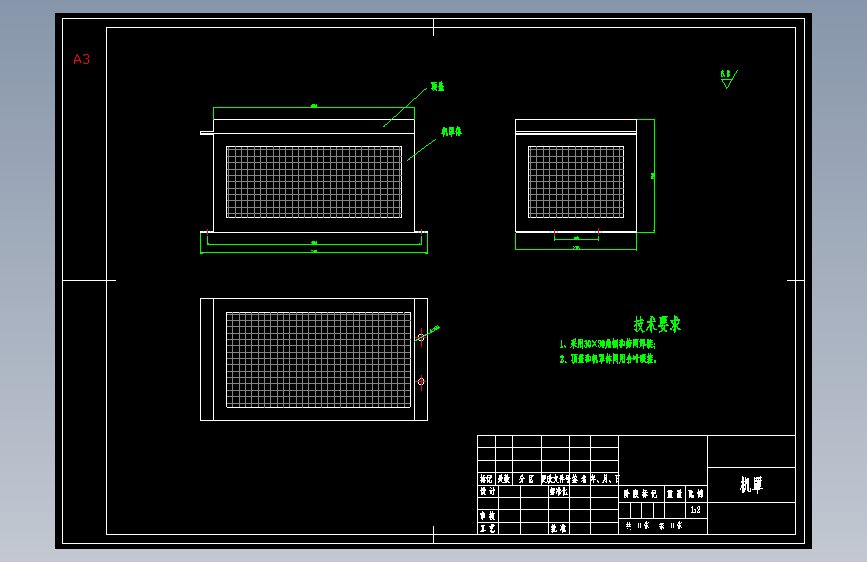Select the mesh grid in the front view
The image size is (867, 562).
click(x=314, y=182)
